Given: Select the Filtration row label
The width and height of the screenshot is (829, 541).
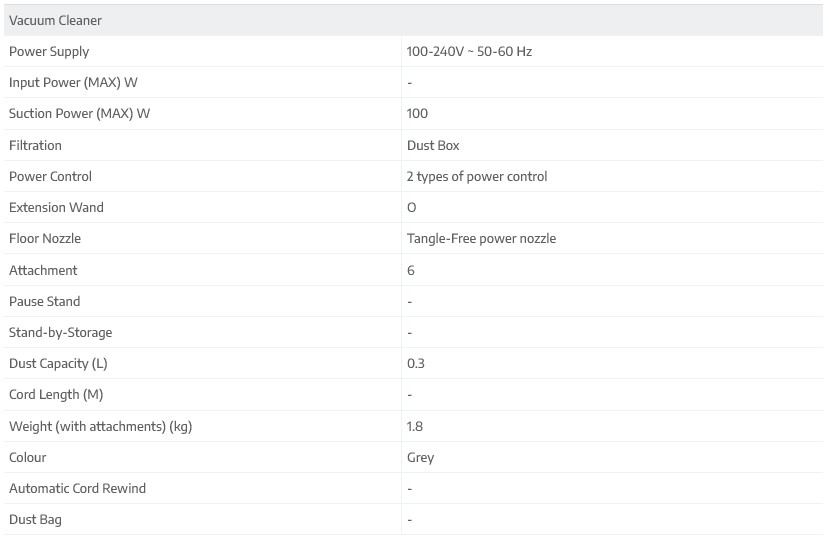Looking at the screenshot, I should click(35, 145).
